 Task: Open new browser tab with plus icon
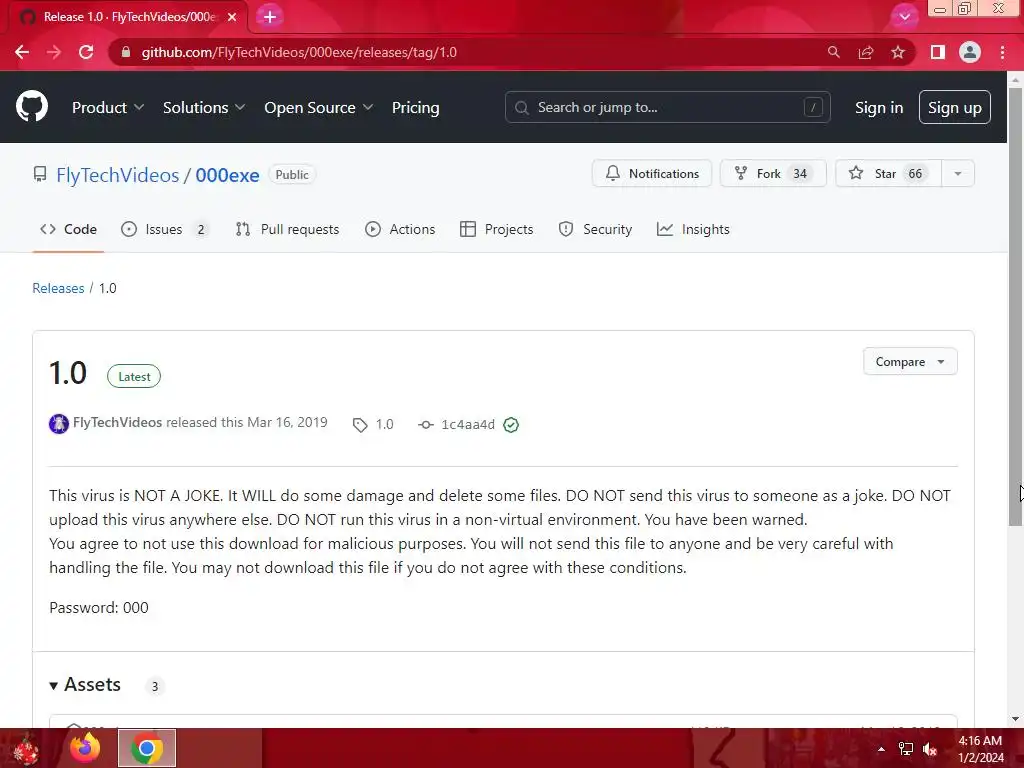pyautogui.click(x=270, y=17)
